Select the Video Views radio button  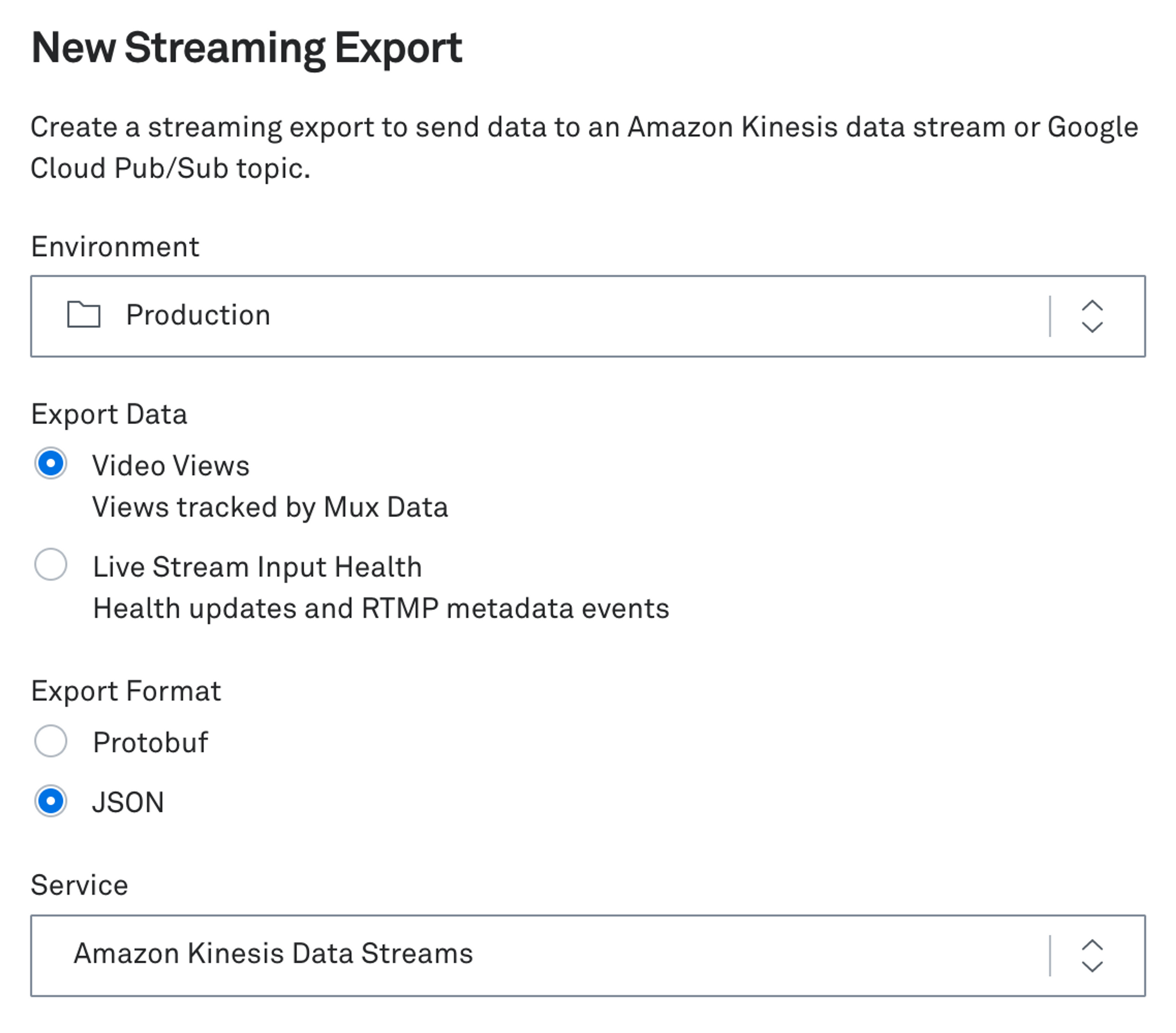click(x=51, y=464)
